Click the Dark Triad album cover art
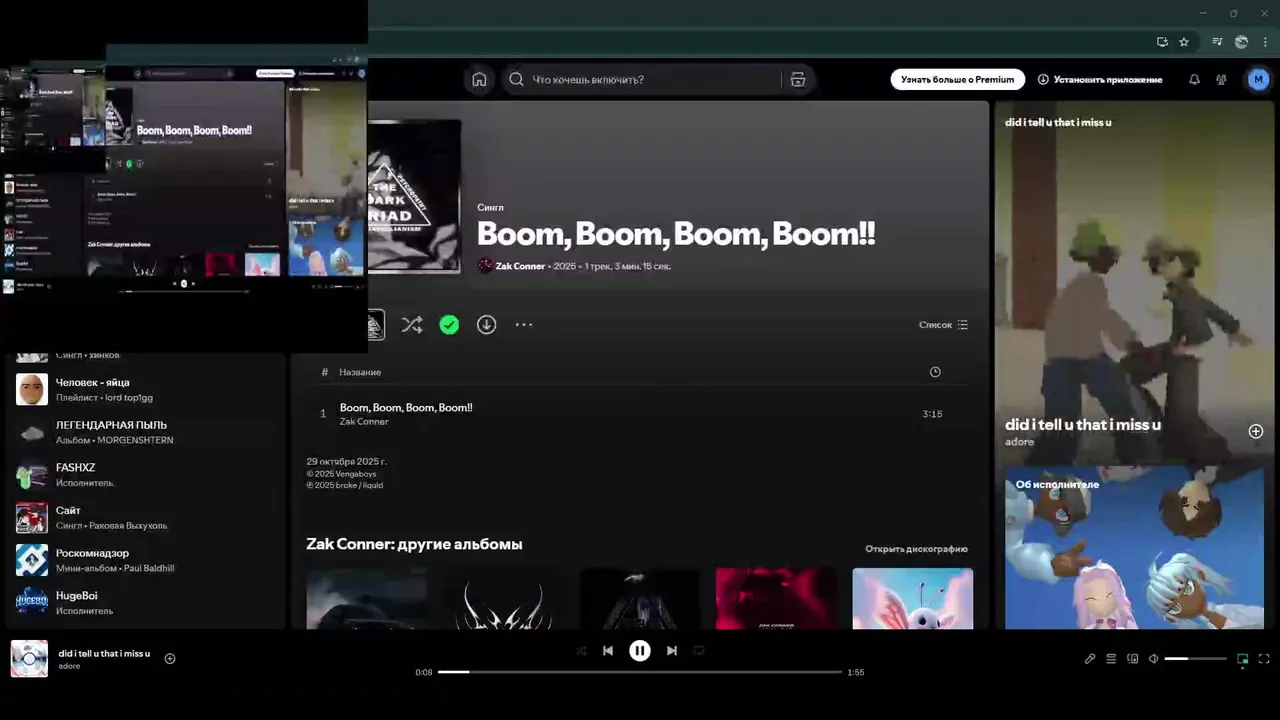This screenshot has width=1280, height=720. pos(414,195)
